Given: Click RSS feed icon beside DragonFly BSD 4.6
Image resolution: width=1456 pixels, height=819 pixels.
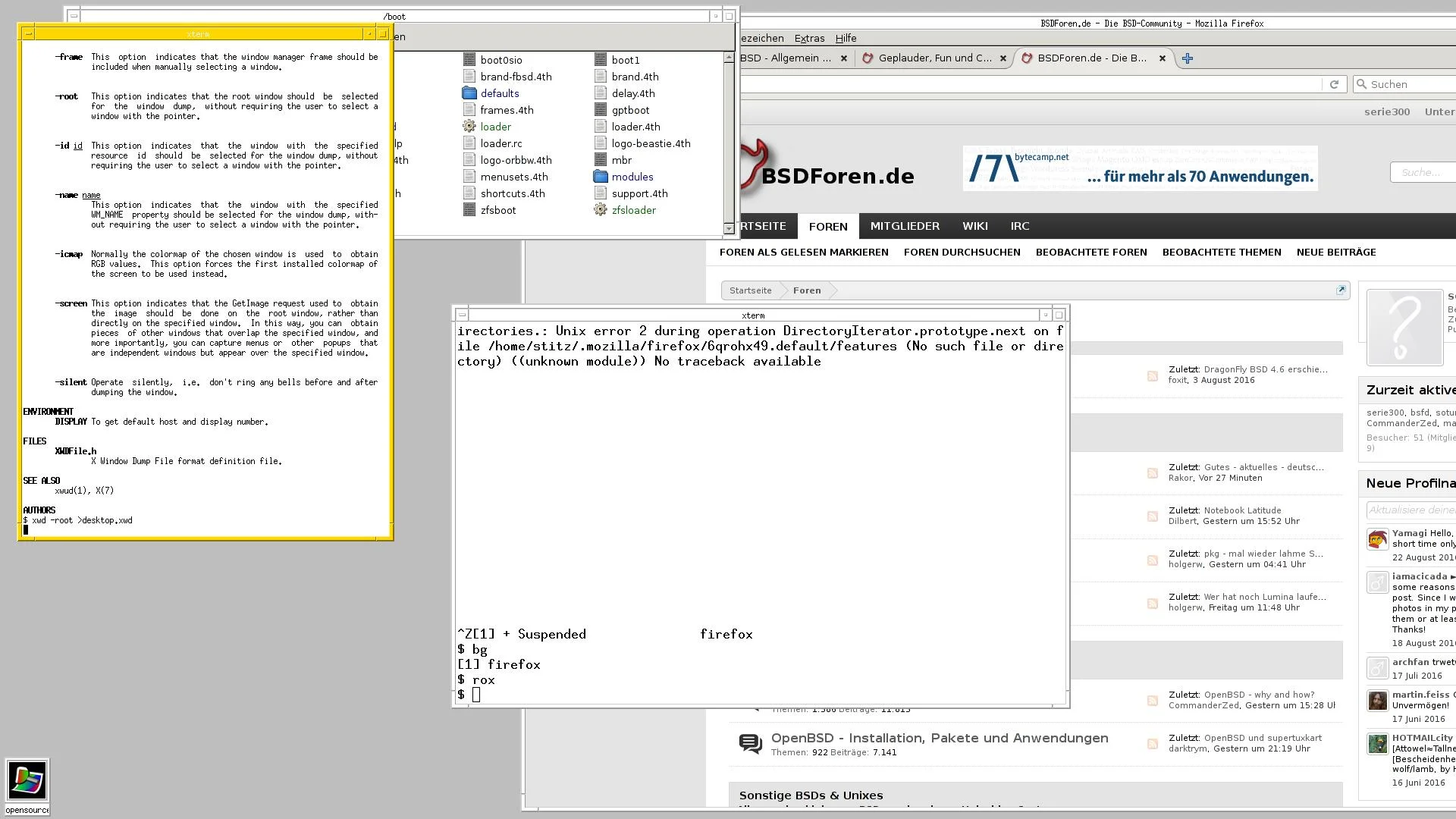Looking at the screenshot, I should point(1152,375).
